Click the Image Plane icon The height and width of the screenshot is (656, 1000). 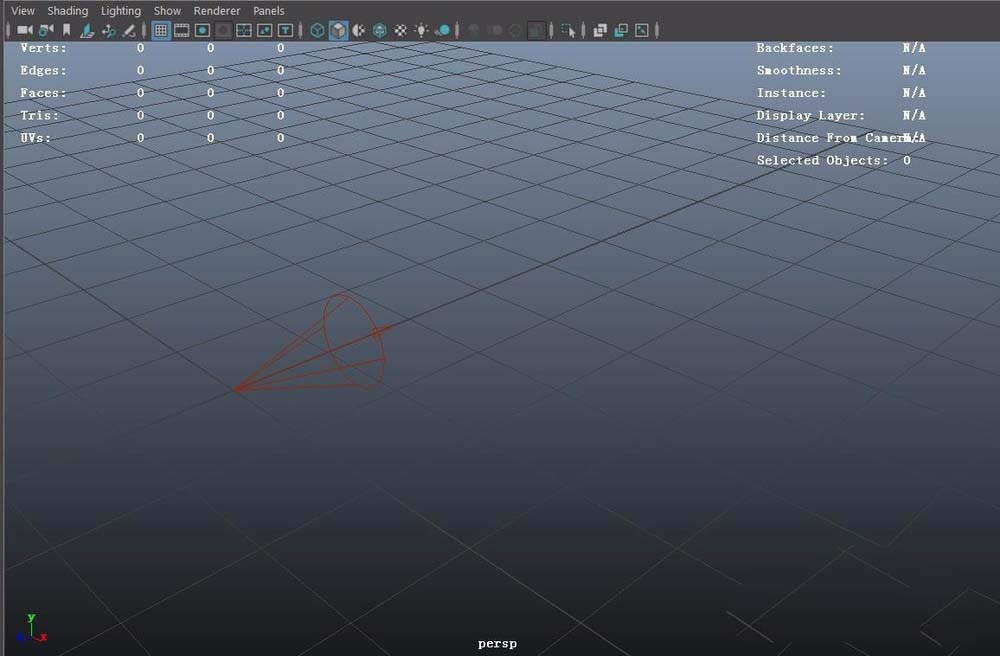point(87,30)
